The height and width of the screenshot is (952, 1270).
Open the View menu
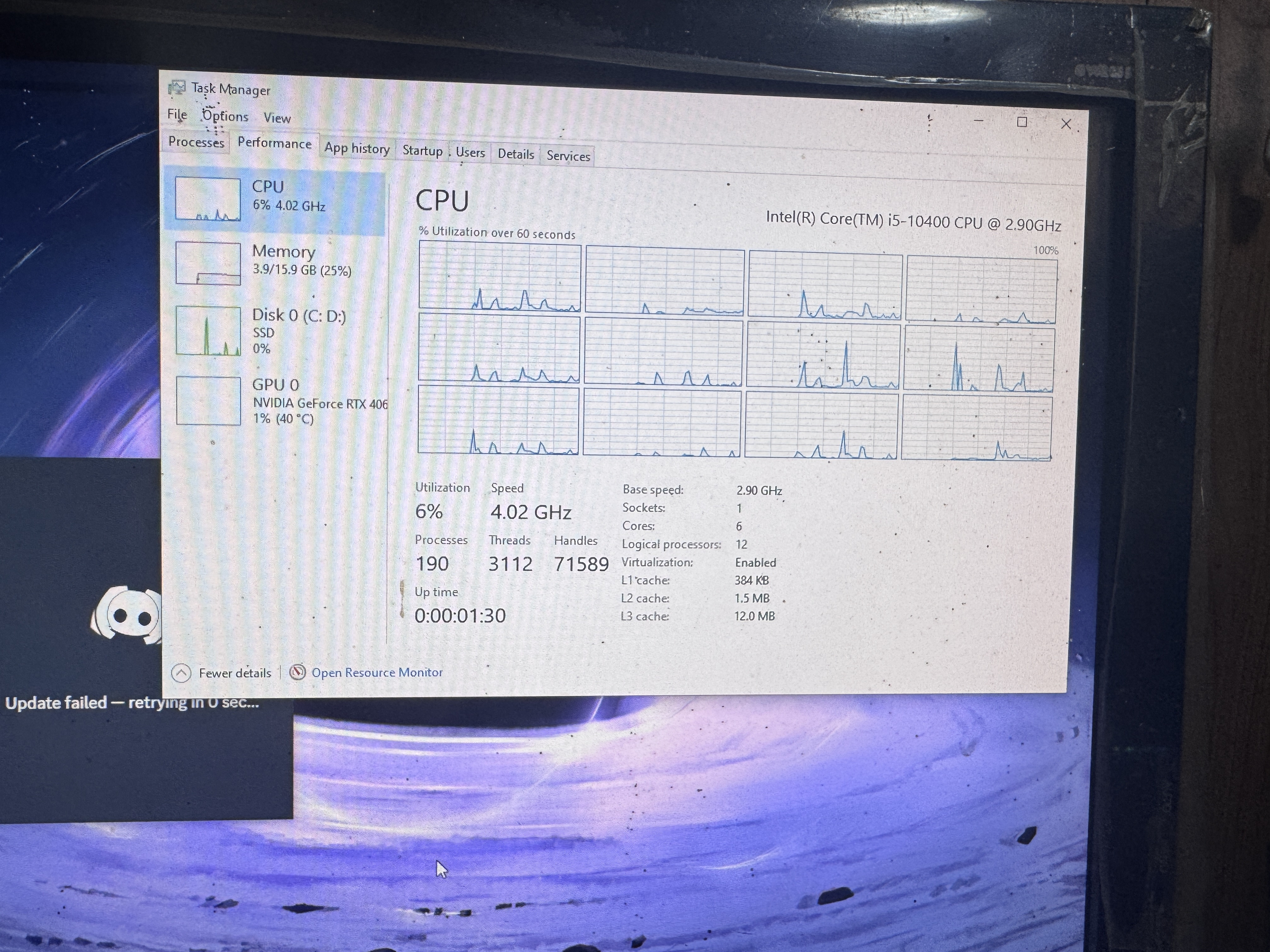coord(277,118)
